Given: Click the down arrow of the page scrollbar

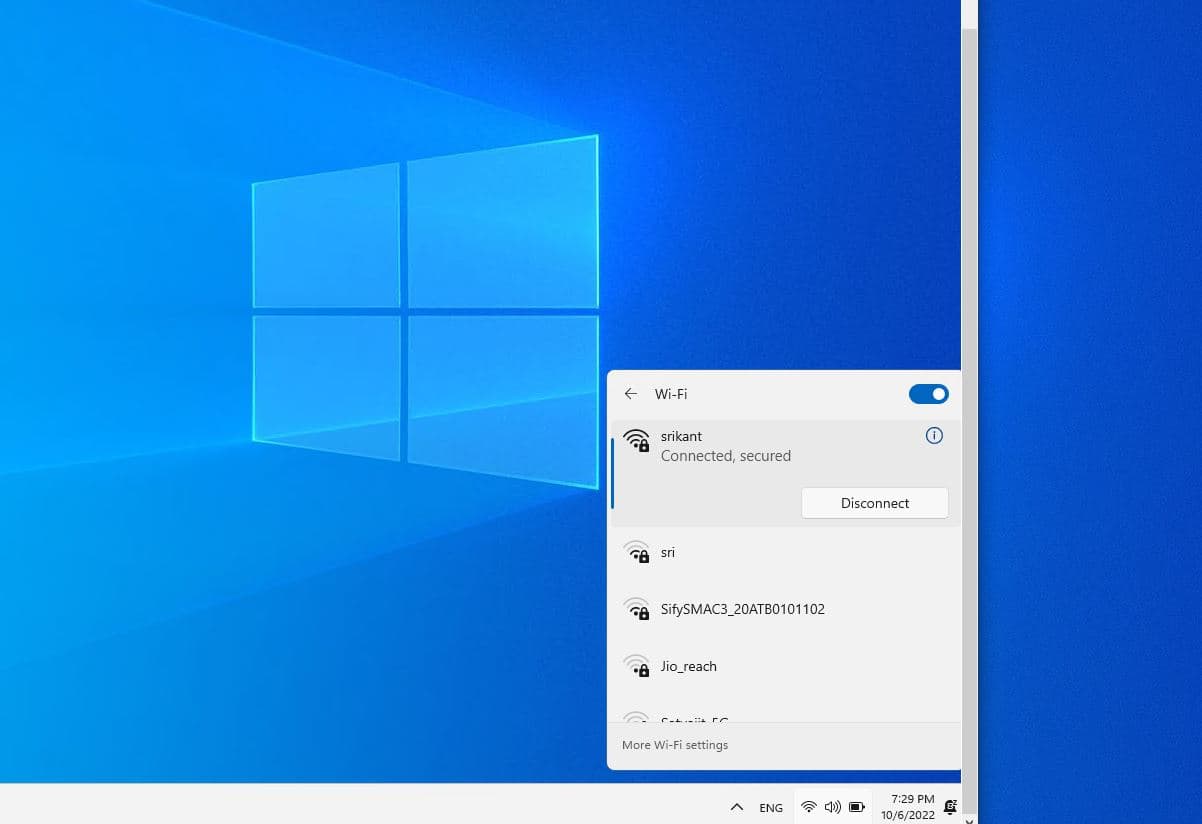Looking at the screenshot, I should (969, 819).
